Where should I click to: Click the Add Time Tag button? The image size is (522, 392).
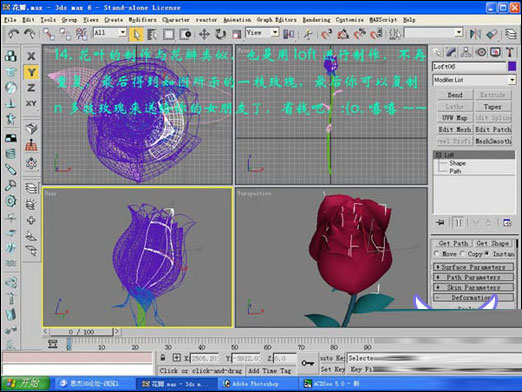click(270, 370)
